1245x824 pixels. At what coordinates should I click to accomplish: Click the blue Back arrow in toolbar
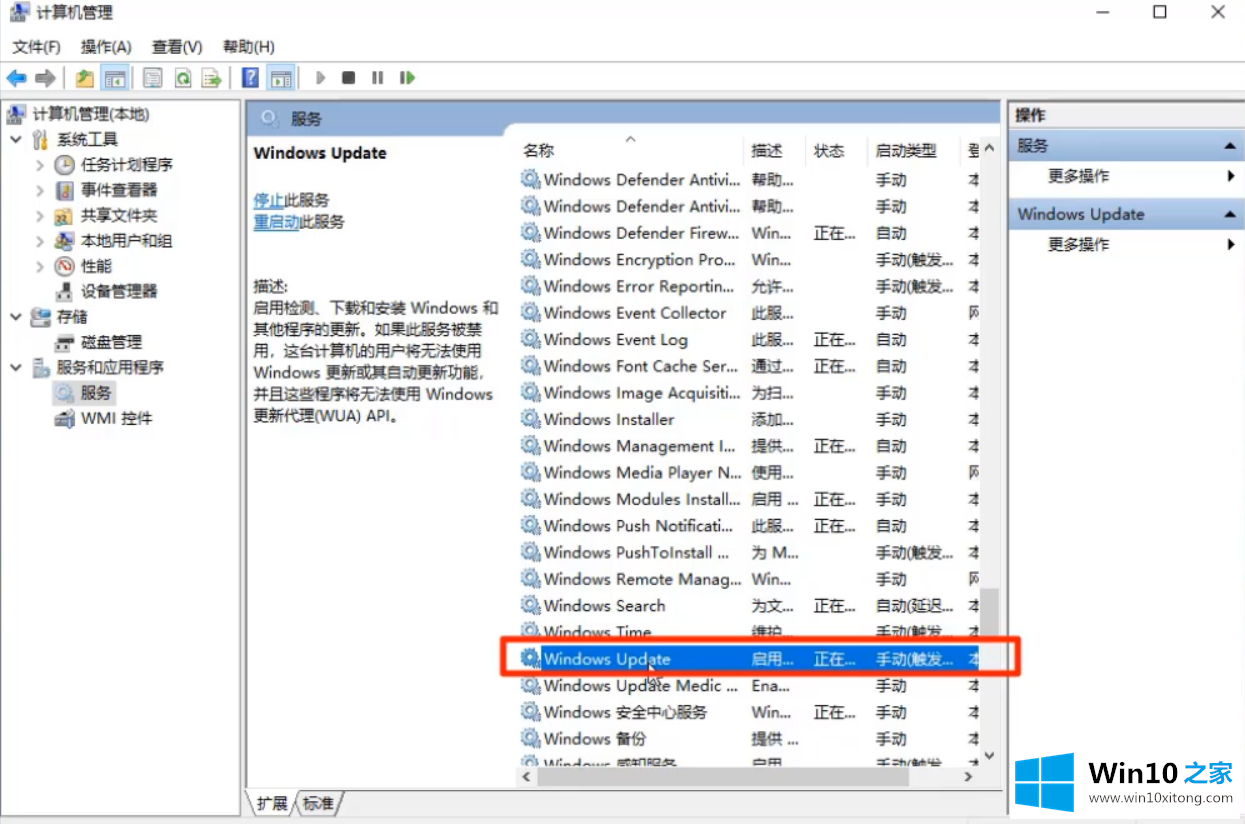(16, 78)
